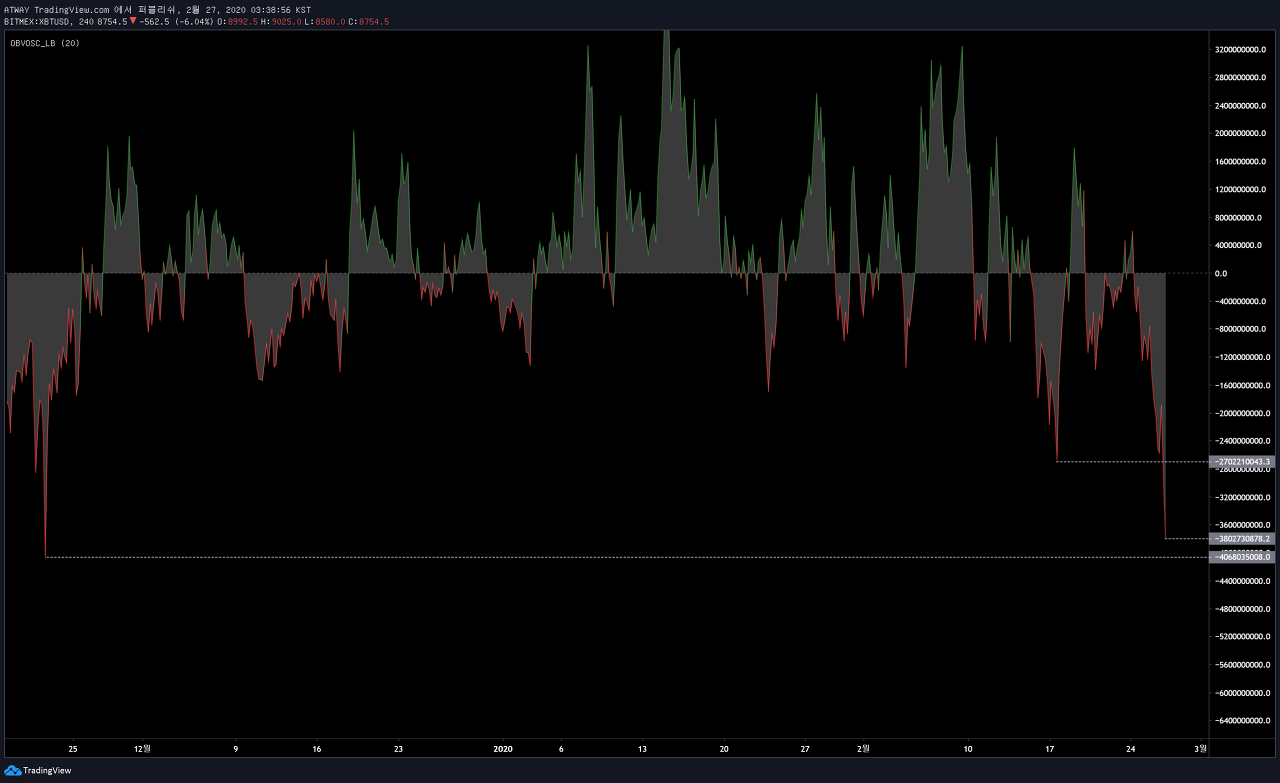Screen dimensions: 1280x783
Task: Click the 3200000000.0 axis label
Action: pos(1240,49)
